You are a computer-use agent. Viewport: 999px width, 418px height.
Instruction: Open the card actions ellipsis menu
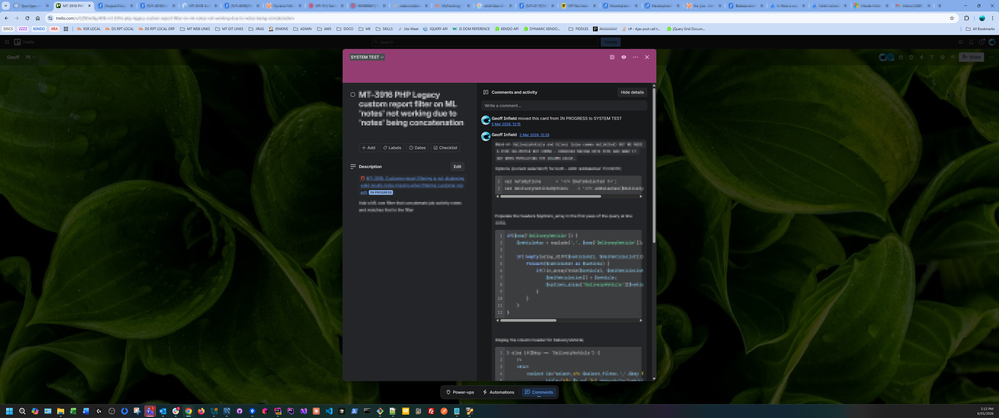pos(635,57)
